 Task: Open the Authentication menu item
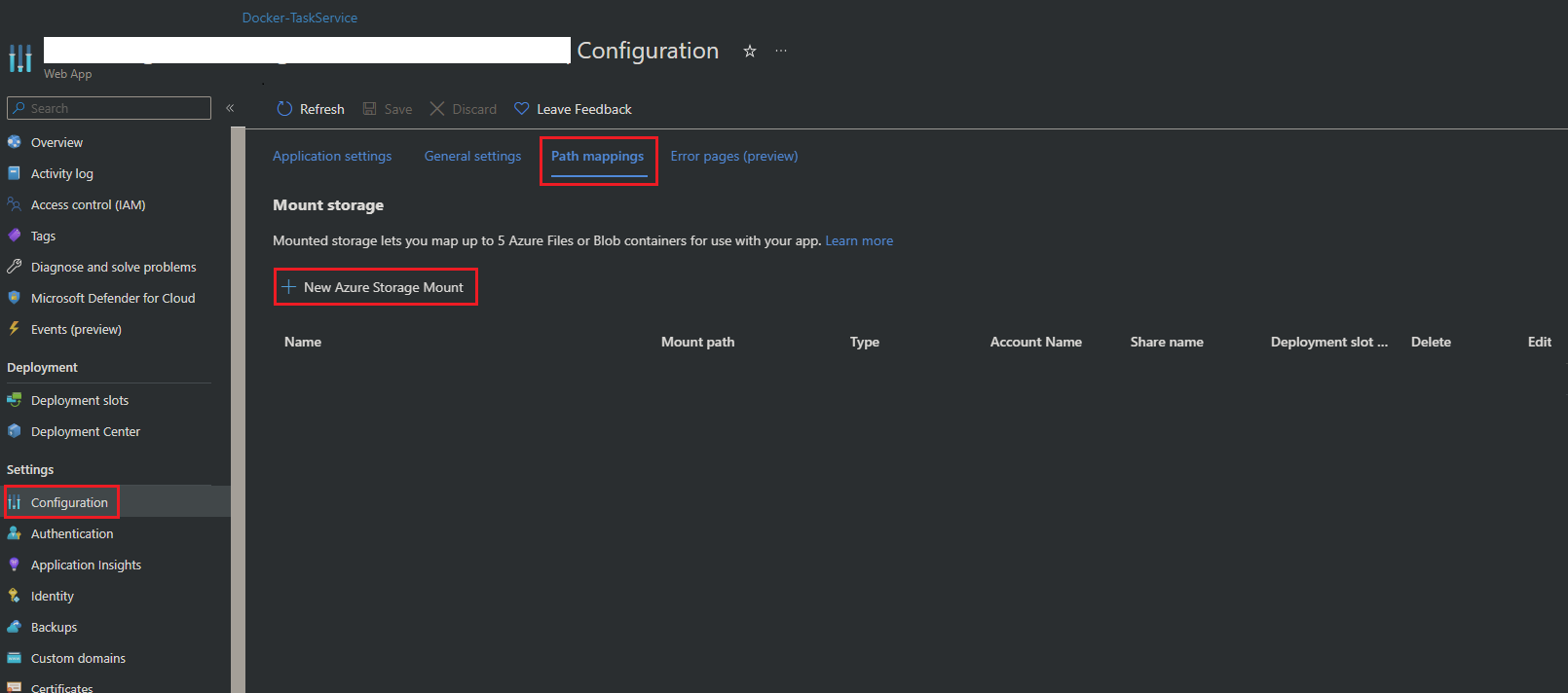click(72, 533)
